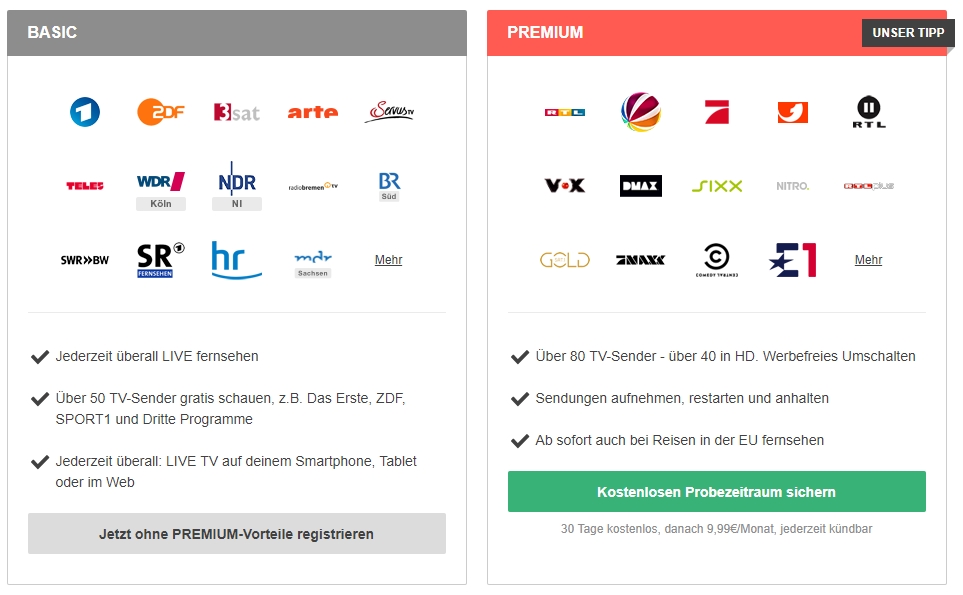Image resolution: width=963 pixels, height=595 pixels.
Task: Click Kostenlosen Probezeitraum sichern button
Action: pyautogui.click(x=716, y=492)
